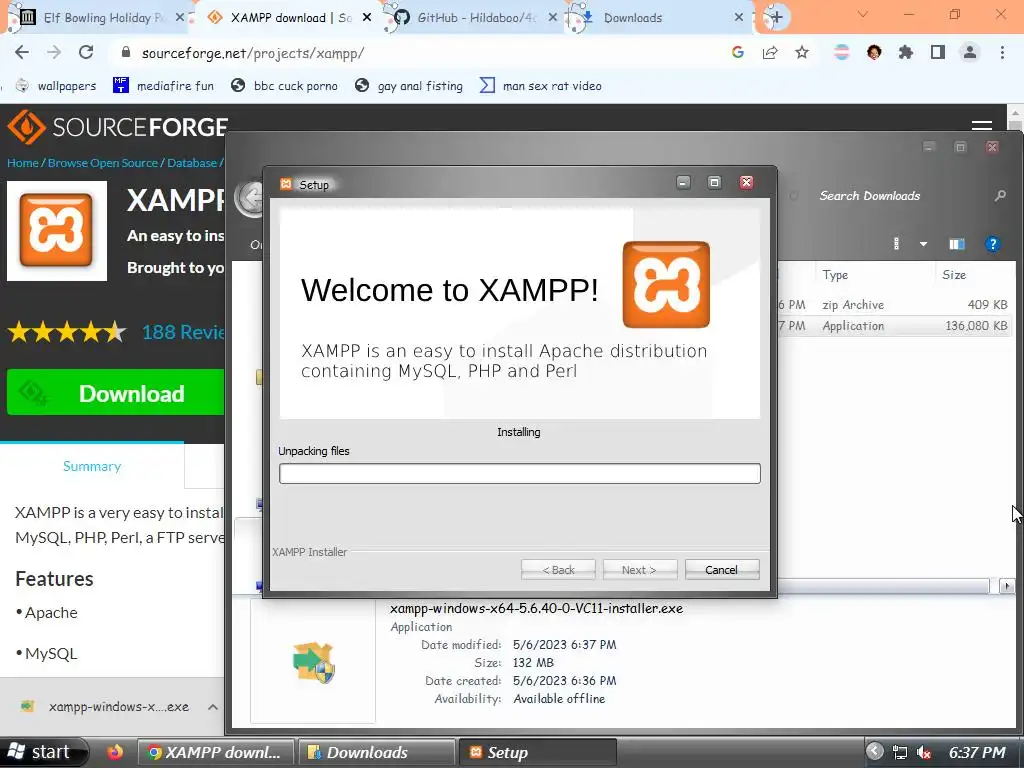Open a new tab with the plus button

pyautogui.click(x=776, y=18)
